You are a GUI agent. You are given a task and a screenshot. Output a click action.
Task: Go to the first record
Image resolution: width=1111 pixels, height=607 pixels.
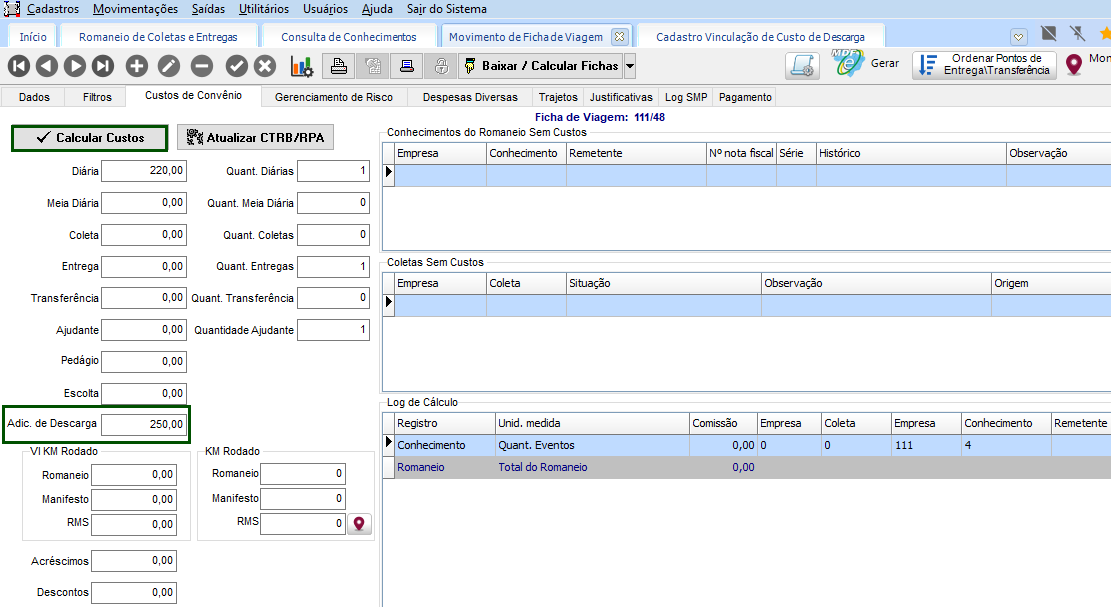[x=19, y=66]
